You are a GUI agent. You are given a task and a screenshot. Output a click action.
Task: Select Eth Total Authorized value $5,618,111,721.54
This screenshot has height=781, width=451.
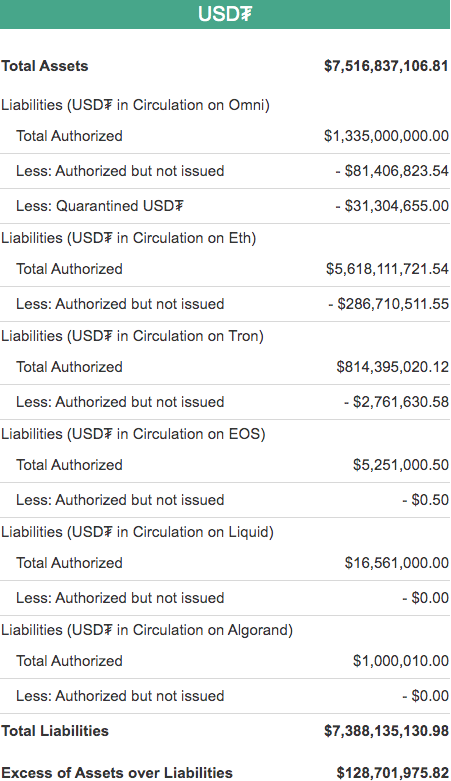[387, 269]
